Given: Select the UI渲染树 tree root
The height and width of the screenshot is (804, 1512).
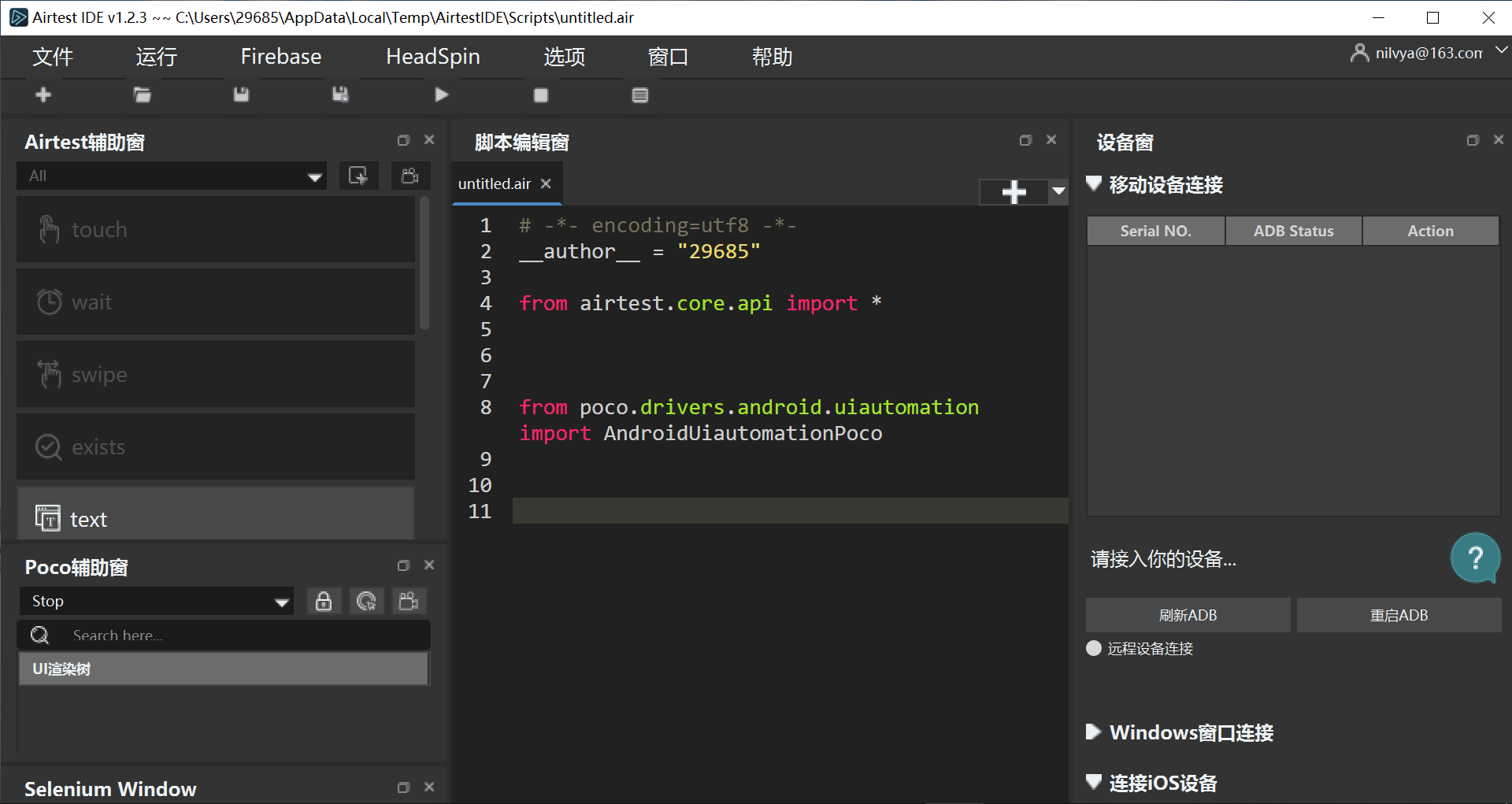Looking at the screenshot, I should point(224,669).
